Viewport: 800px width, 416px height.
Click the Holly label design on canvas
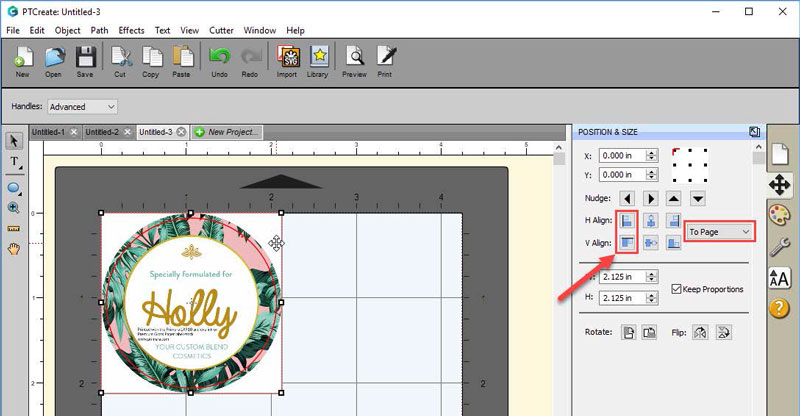191,303
